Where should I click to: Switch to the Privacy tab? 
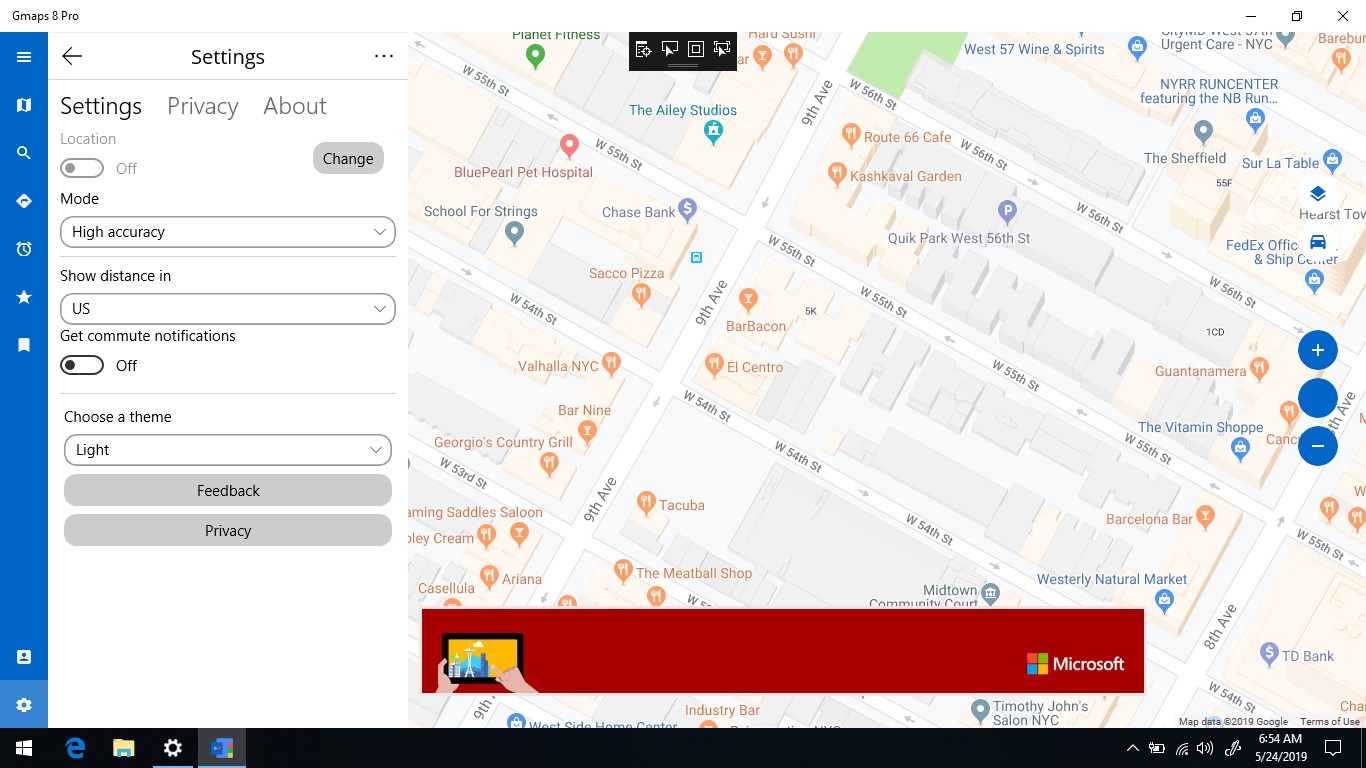click(x=203, y=106)
